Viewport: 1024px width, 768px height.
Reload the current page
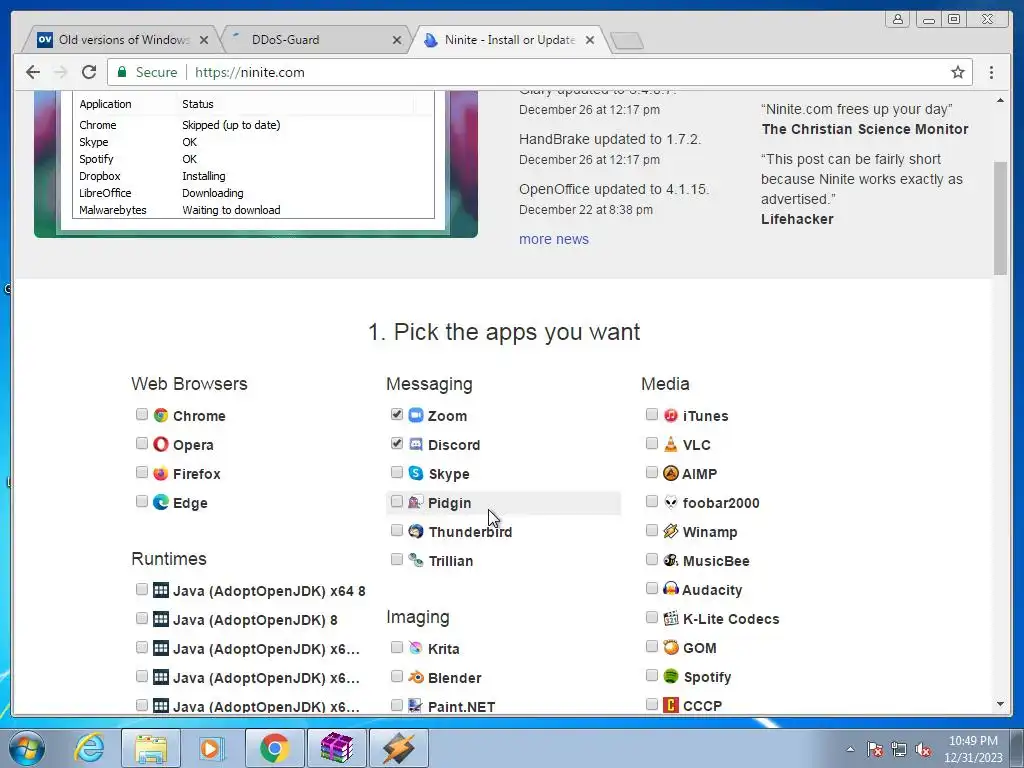(89, 72)
